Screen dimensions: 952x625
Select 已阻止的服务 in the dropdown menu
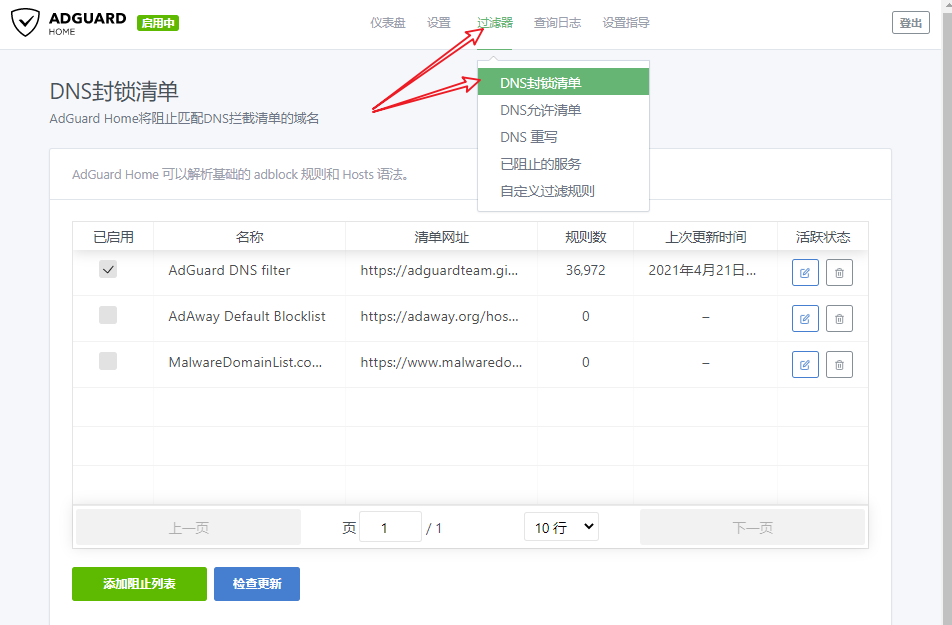click(x=563, y=163)
